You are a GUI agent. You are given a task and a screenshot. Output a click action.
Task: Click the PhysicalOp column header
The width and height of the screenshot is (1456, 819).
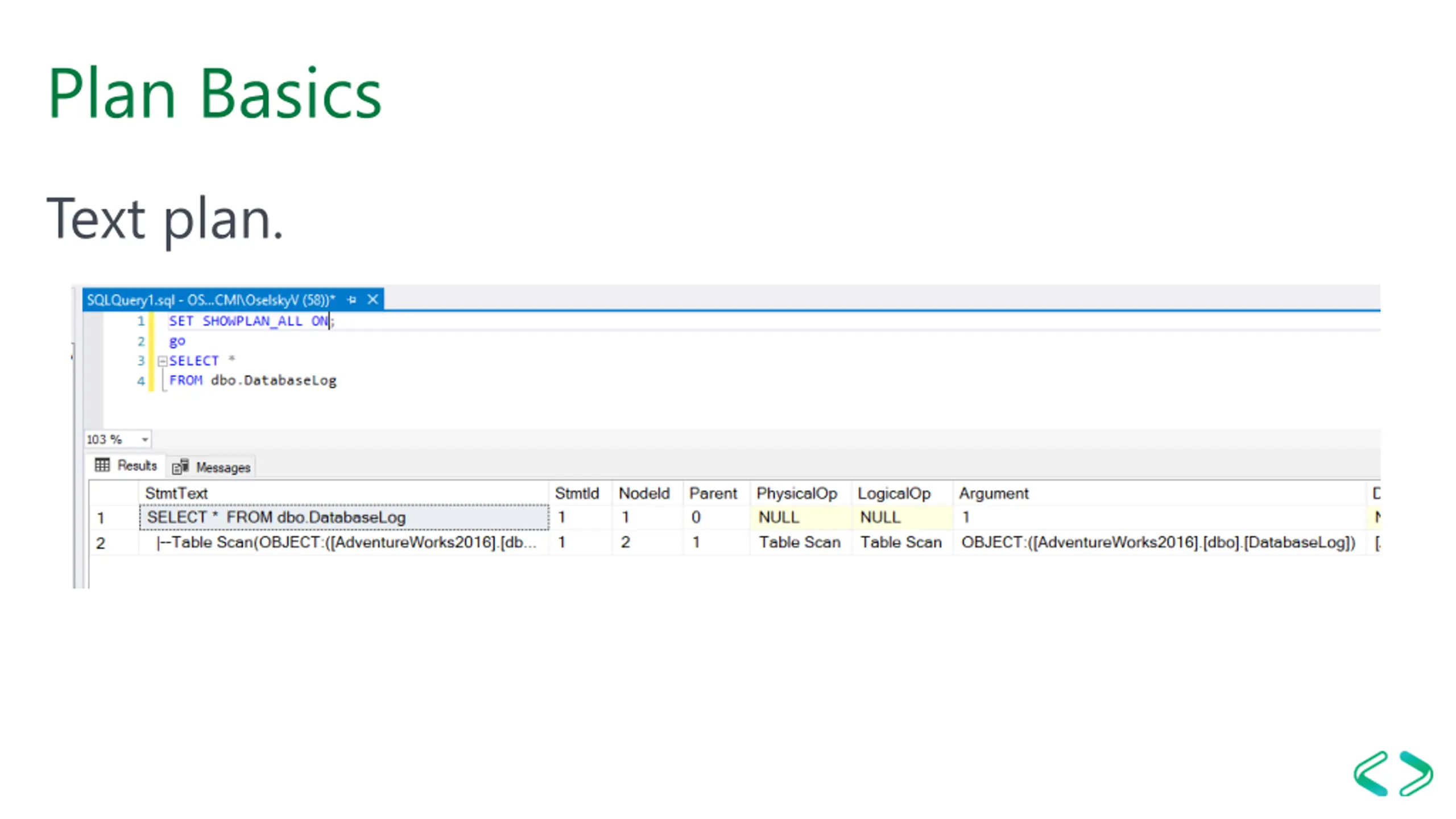click(x=796, y=493)
